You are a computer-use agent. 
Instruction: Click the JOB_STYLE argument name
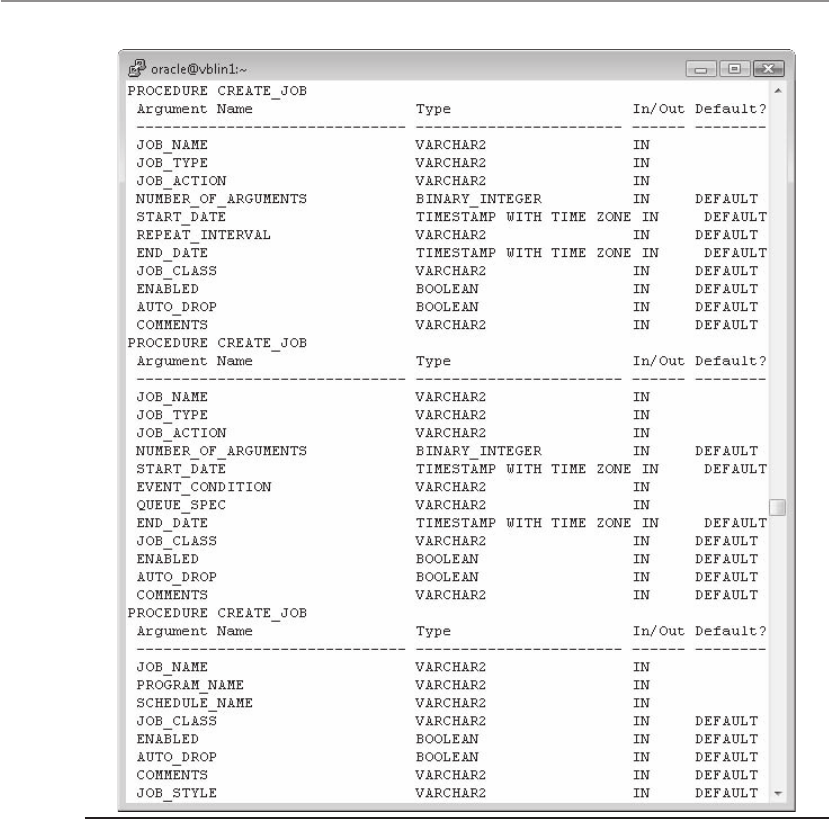click(177, 793)
